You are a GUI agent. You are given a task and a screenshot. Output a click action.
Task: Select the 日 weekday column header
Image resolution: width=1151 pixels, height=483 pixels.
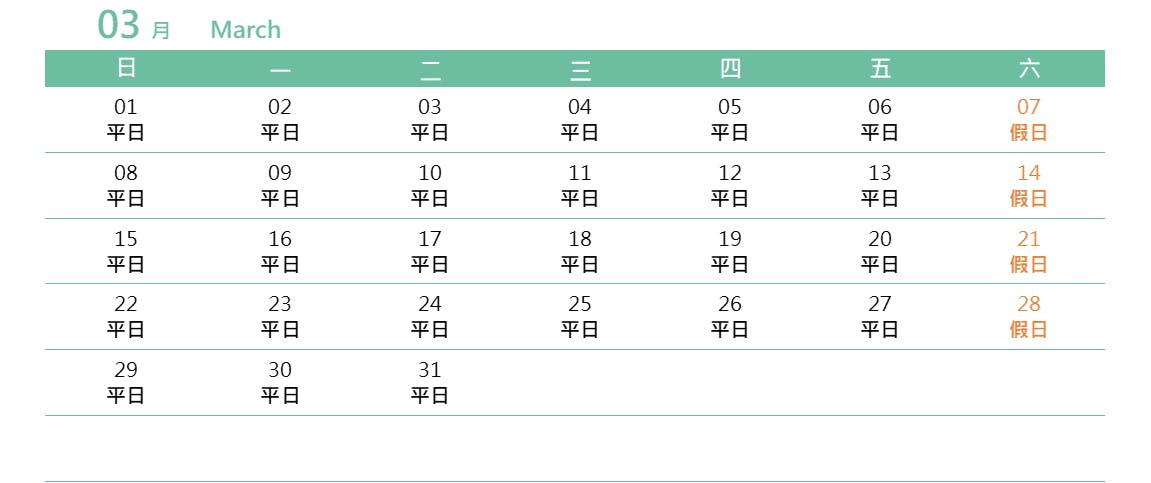click(x=126, y=68)
